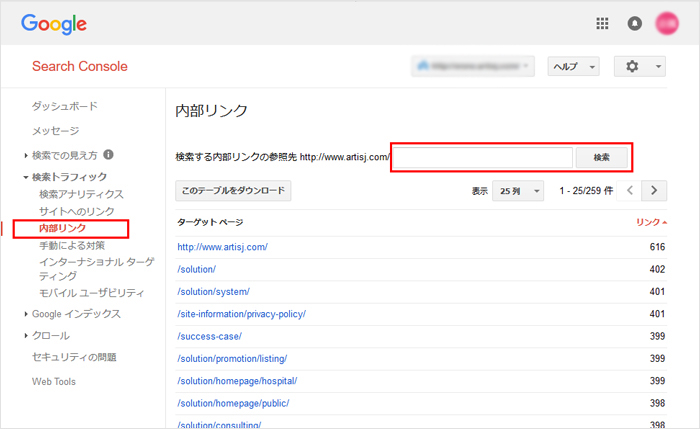Open ダッシュボード in sidebar
Screen dimensions: 700x429
[x=65, y=106]
